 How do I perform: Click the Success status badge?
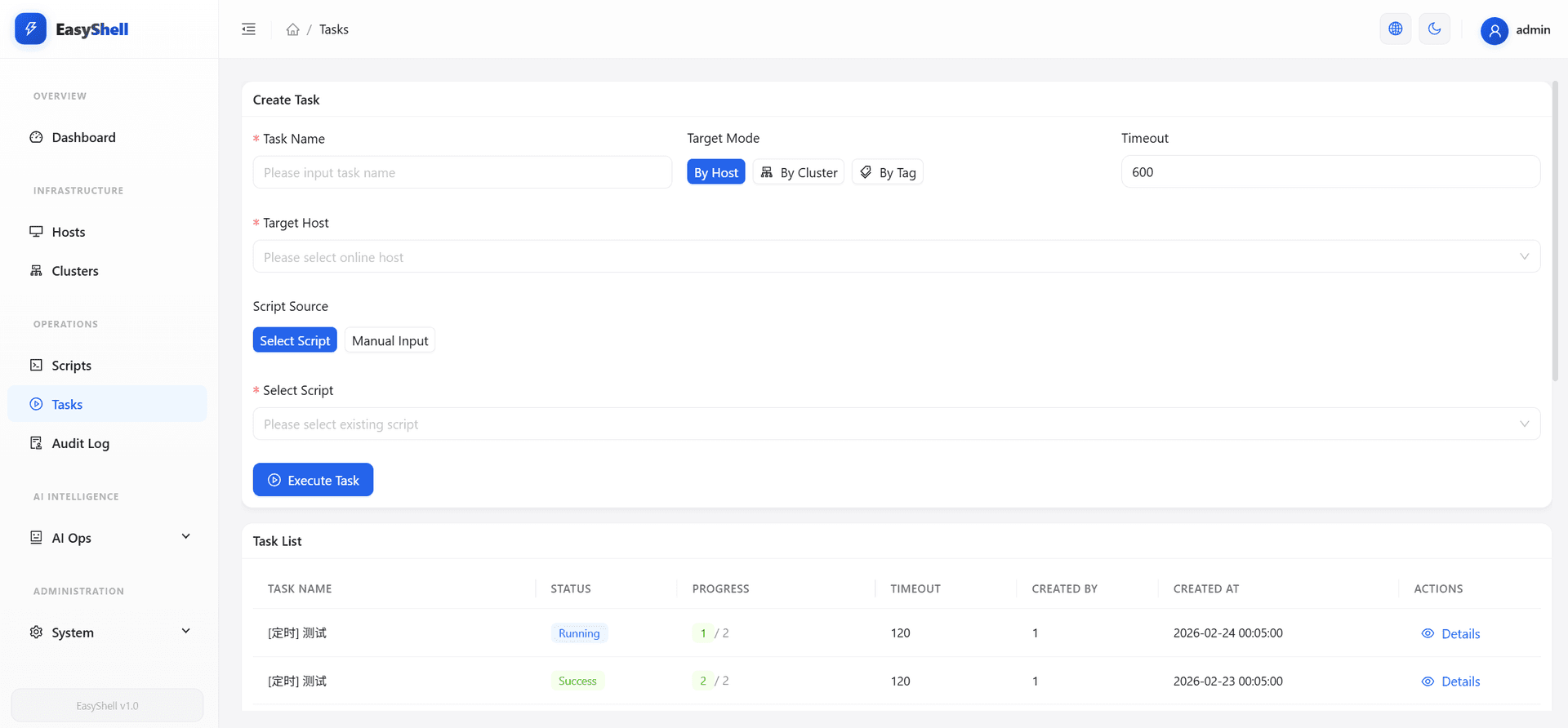(577, 681)
